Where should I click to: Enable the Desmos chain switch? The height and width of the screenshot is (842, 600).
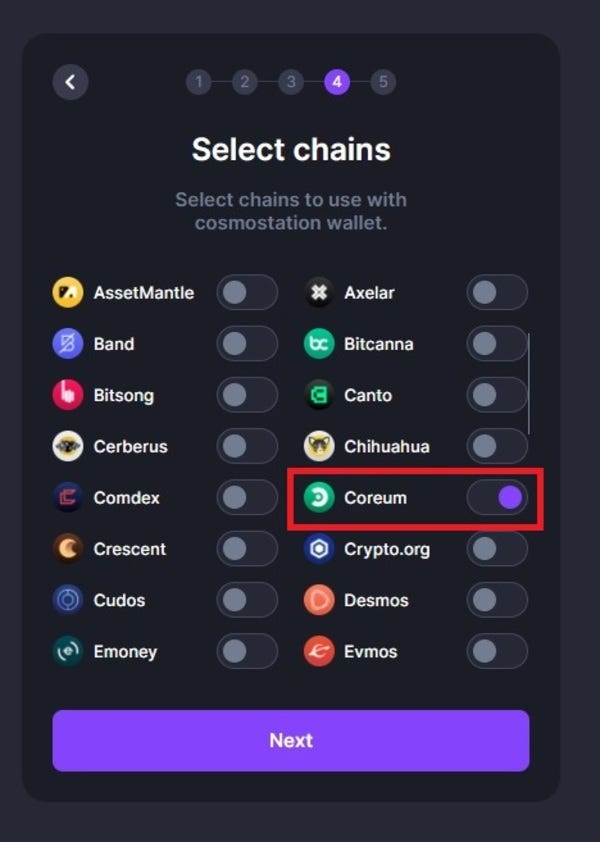[x=497, y=600]
